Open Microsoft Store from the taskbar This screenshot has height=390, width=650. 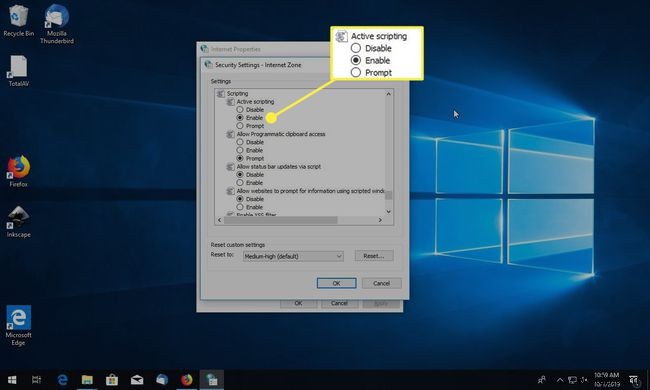point(112,380)
